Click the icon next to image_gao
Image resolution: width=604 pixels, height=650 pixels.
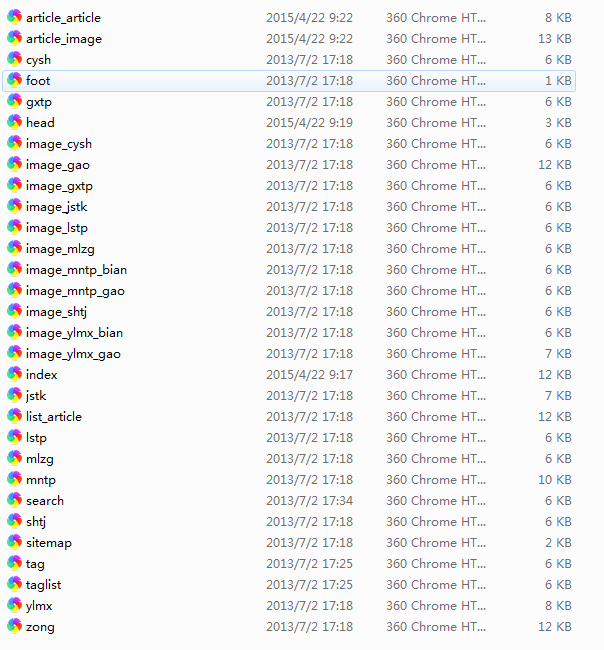pyautogui.click(x=15, y=165)
